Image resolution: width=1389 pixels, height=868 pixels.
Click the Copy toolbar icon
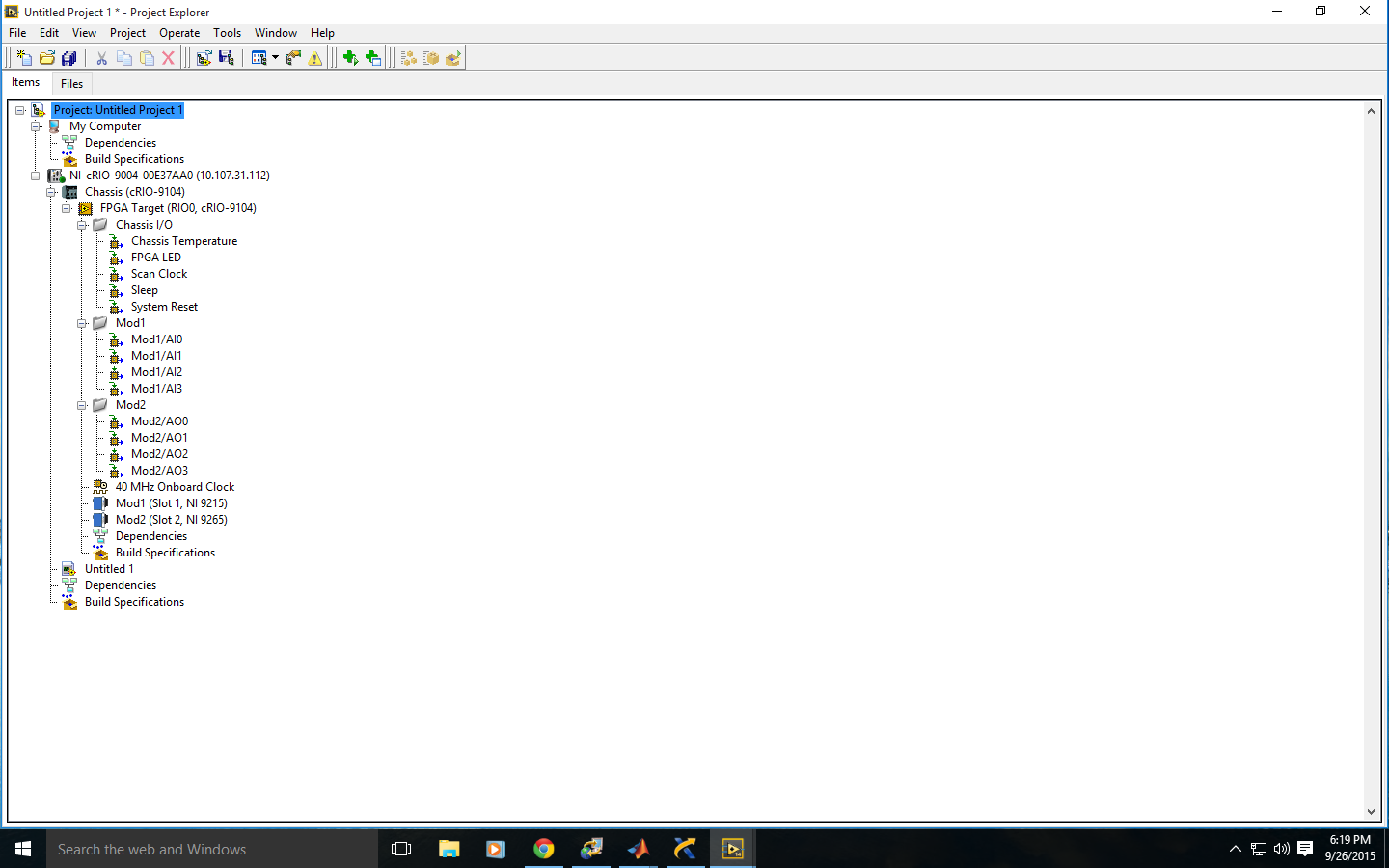[x=124, y=58]
